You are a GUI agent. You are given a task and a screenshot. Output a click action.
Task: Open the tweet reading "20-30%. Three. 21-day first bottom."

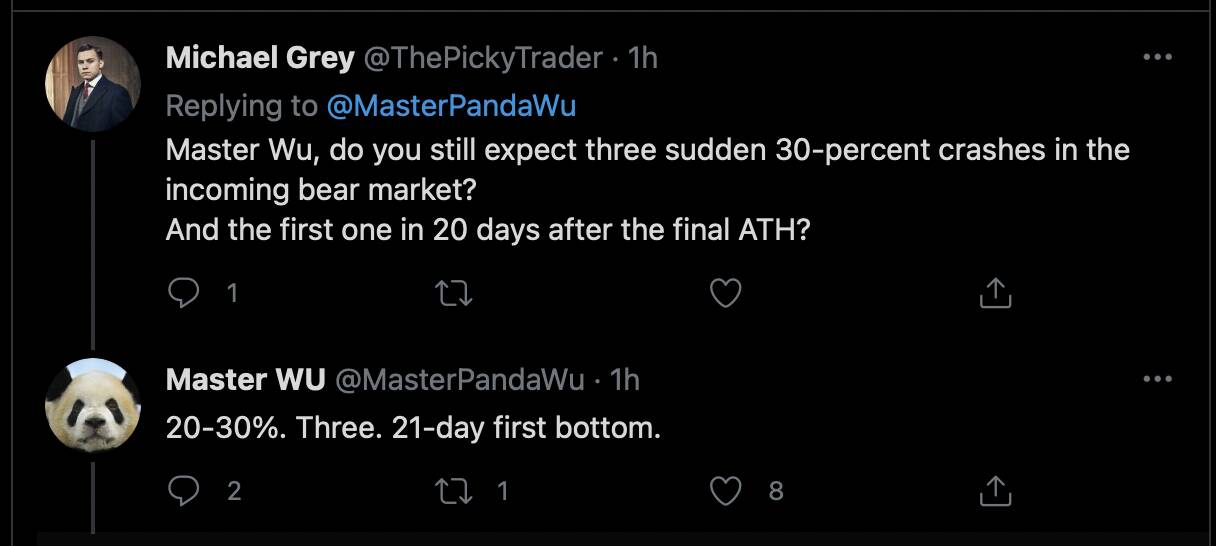click(413, 429)
